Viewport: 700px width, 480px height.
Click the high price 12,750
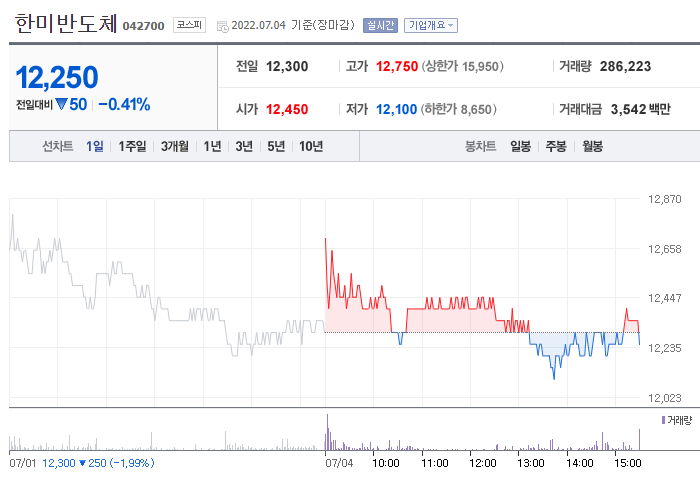(397, 67)
